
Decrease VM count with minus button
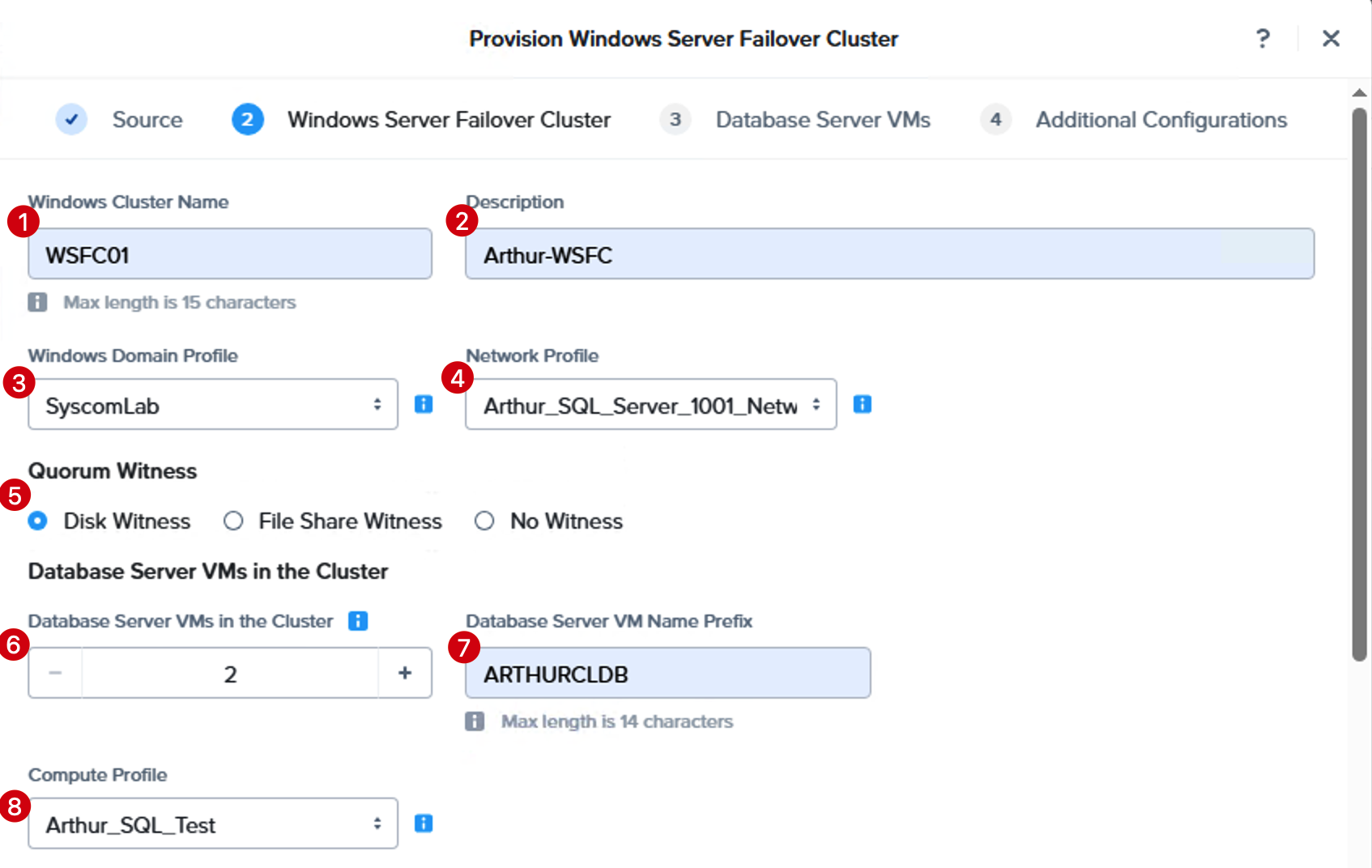point(55,673)
